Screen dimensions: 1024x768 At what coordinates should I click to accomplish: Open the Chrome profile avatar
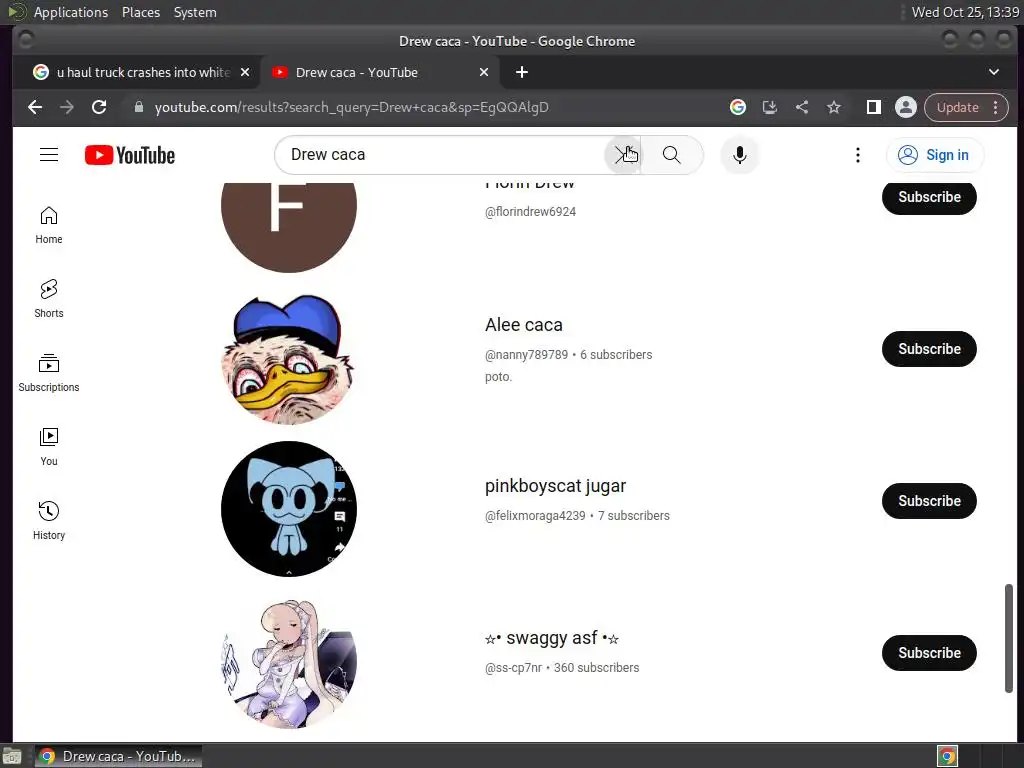[906, 107]
